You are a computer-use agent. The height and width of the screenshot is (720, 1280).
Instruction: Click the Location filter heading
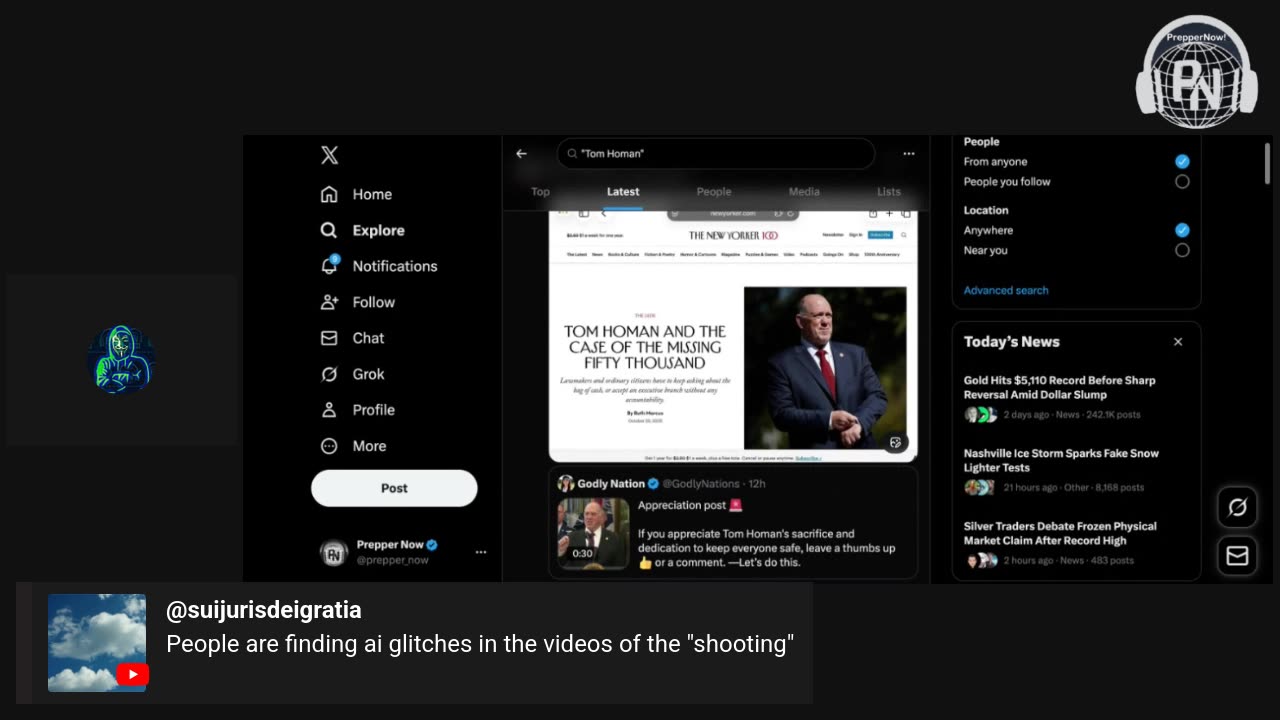pos(986,211)
